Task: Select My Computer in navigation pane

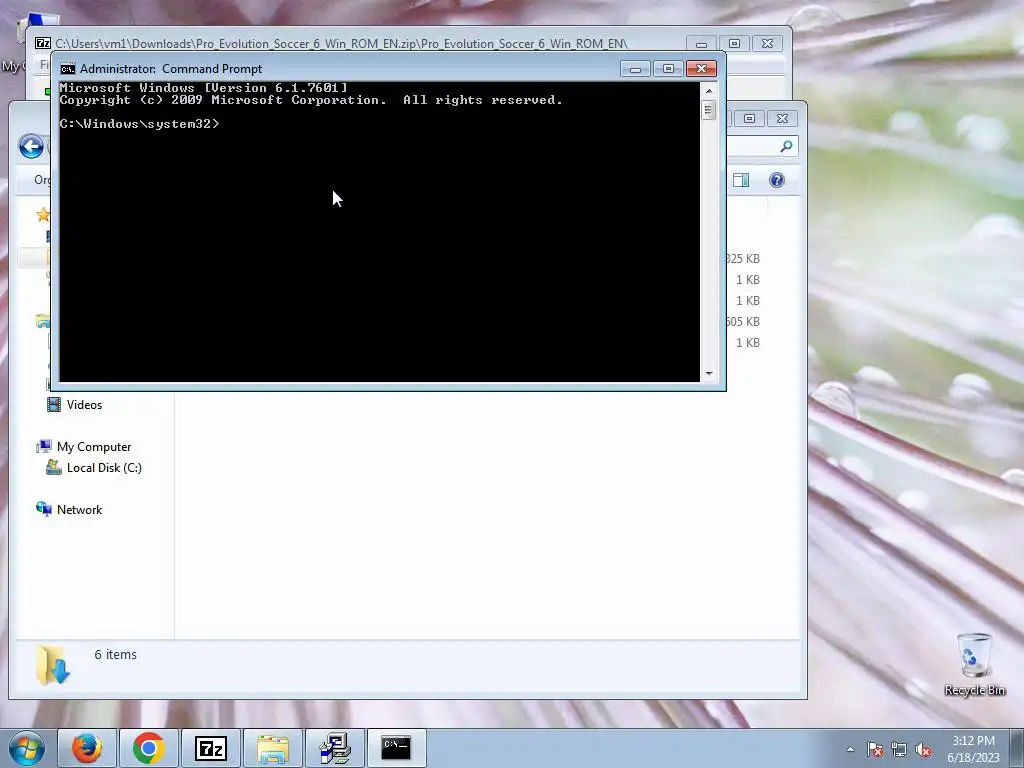Action: [94, 447]
